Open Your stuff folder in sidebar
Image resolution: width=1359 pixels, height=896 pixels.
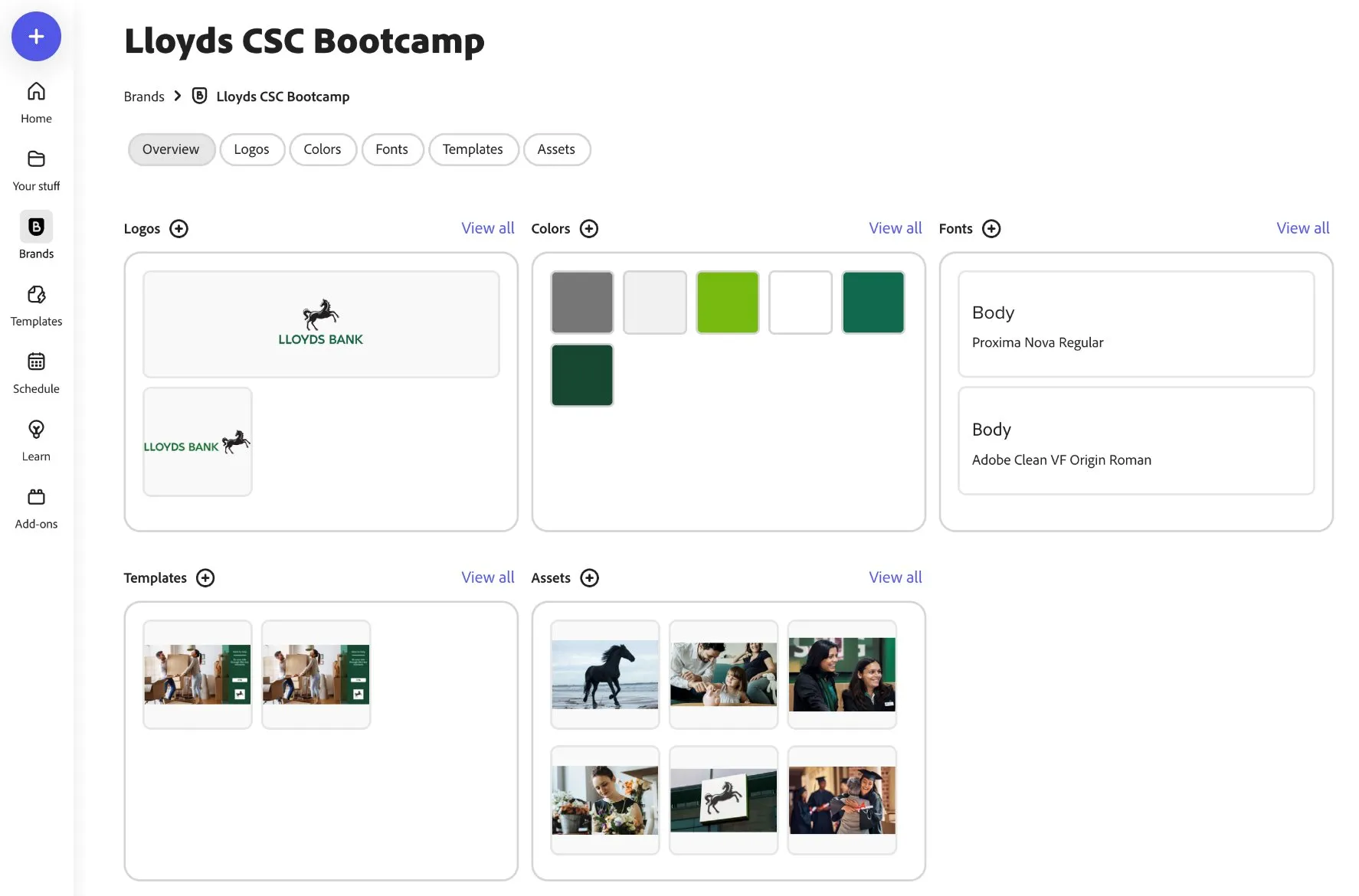pyautogui.click(x=36, y=170)
